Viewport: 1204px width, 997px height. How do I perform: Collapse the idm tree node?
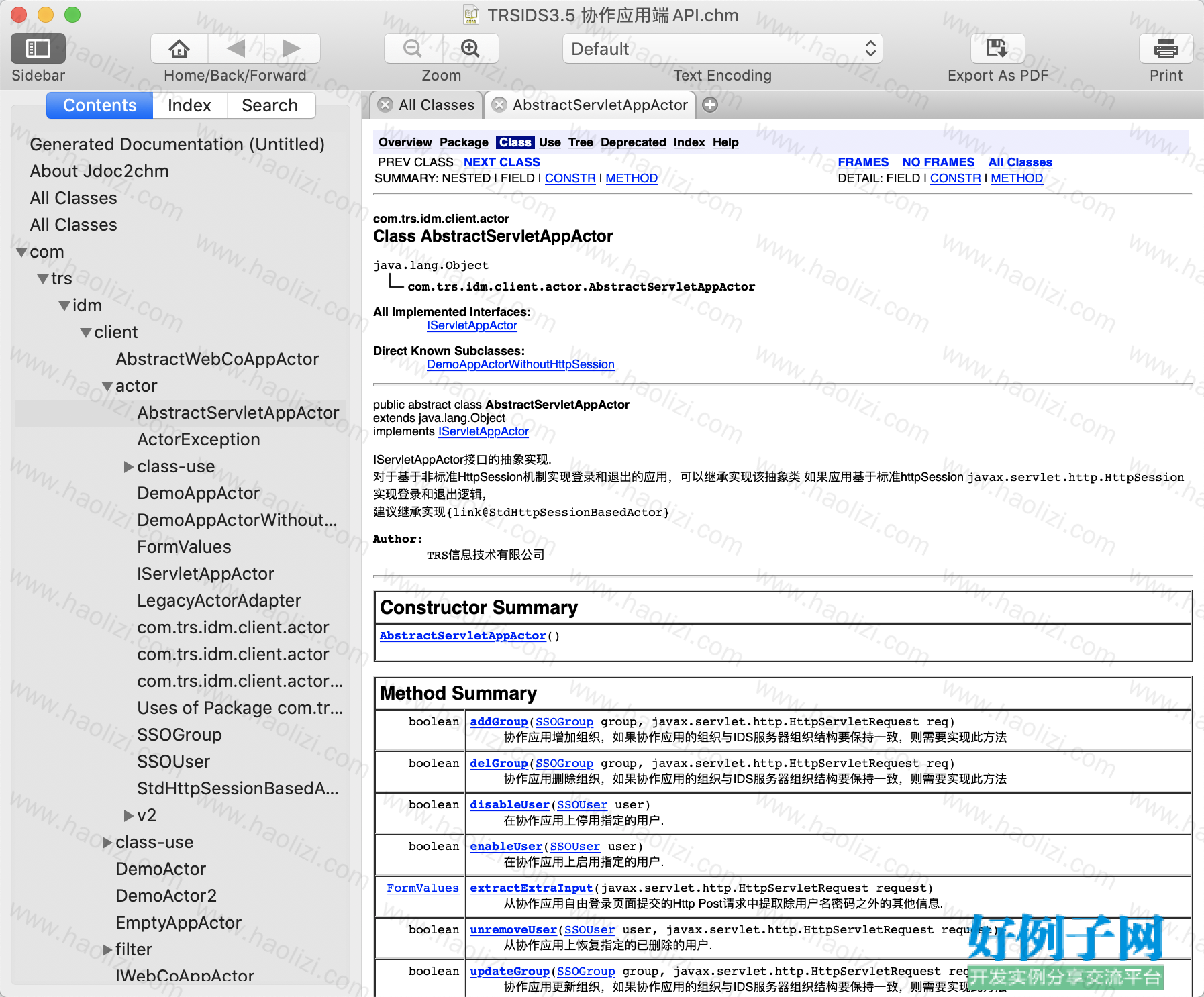(65, 306)
